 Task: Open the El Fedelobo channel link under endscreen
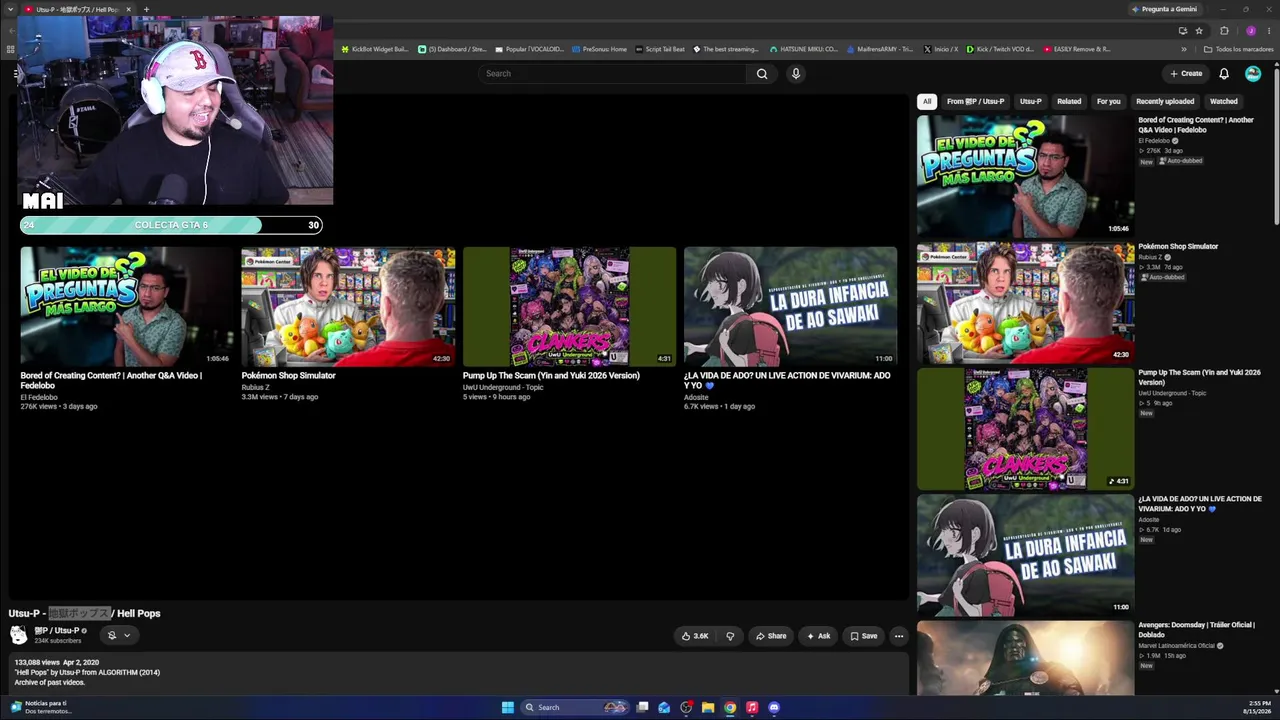click(x=39, y=397)
